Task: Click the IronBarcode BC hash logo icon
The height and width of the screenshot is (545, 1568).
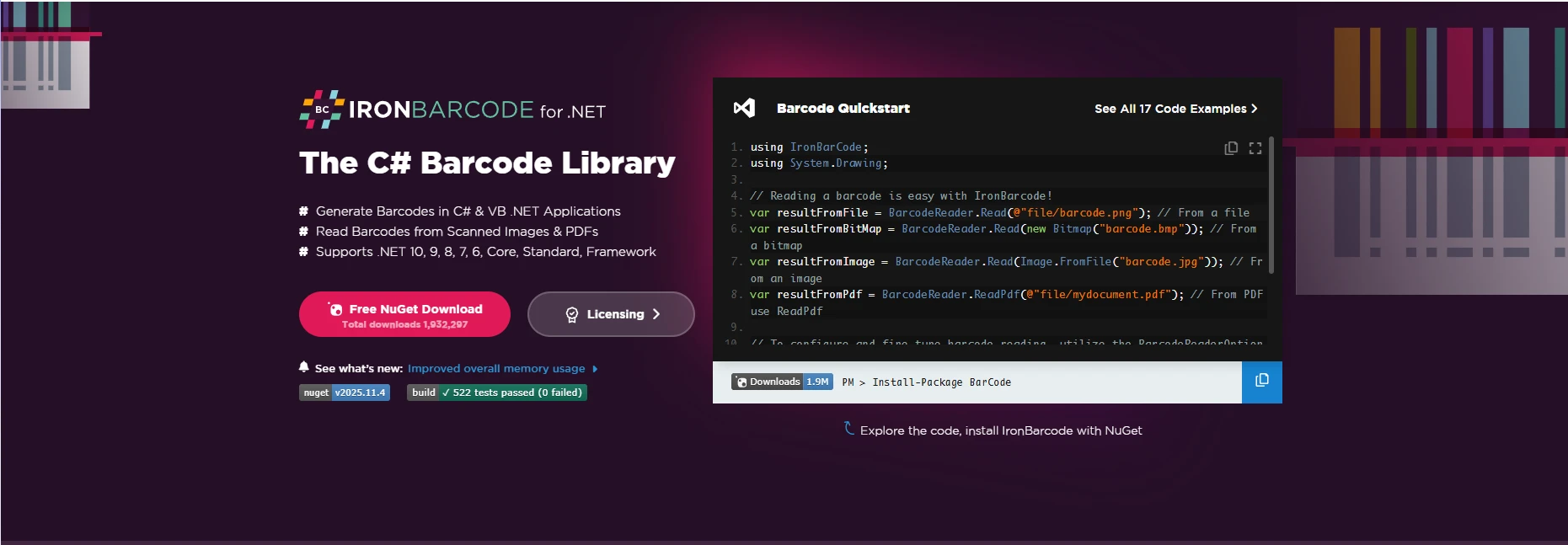Action: 321,110
